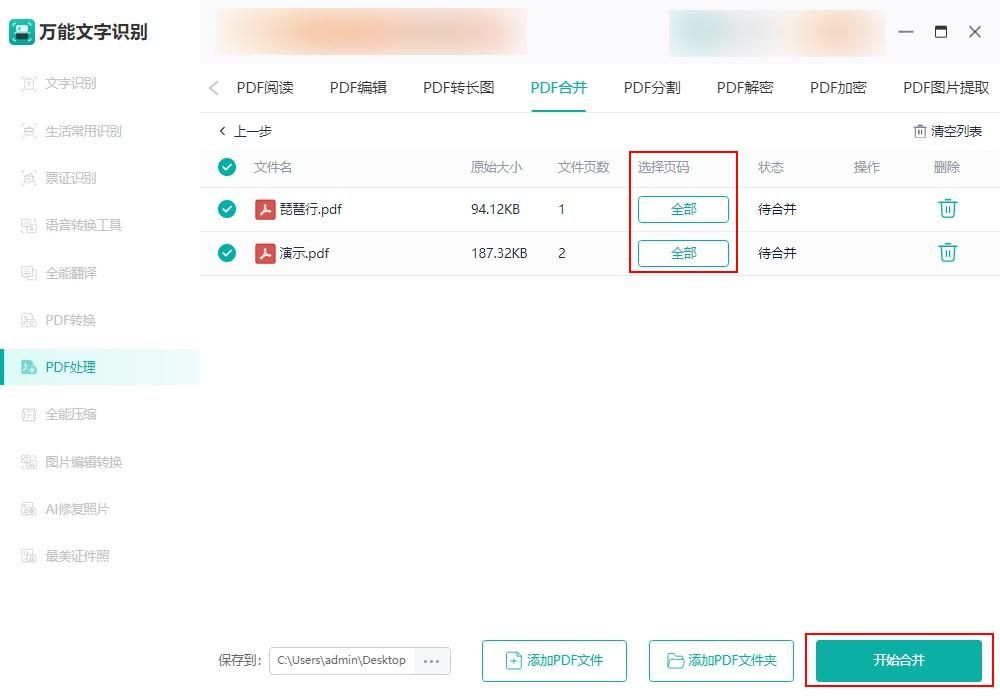Click the 万能文字识别 app logo icon
The height and width of the screenshot is (700, 1000).
22,32
